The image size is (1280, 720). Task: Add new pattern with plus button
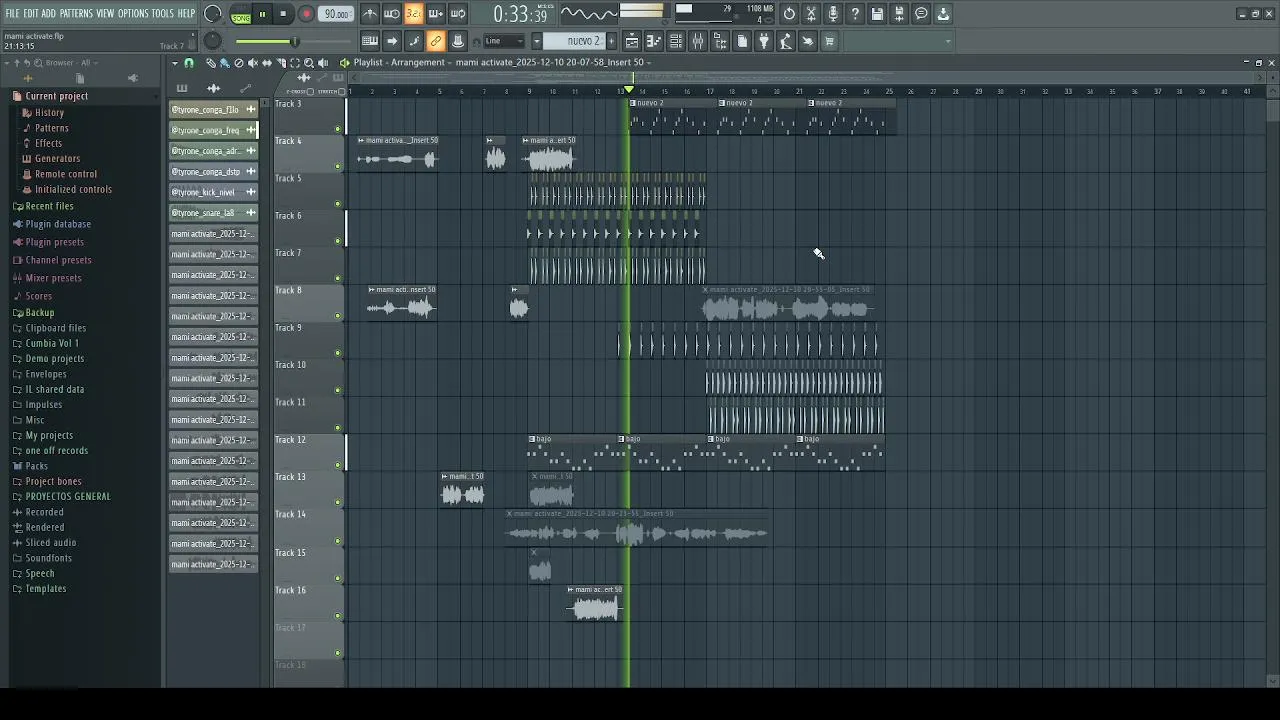[x=612, y=41]
